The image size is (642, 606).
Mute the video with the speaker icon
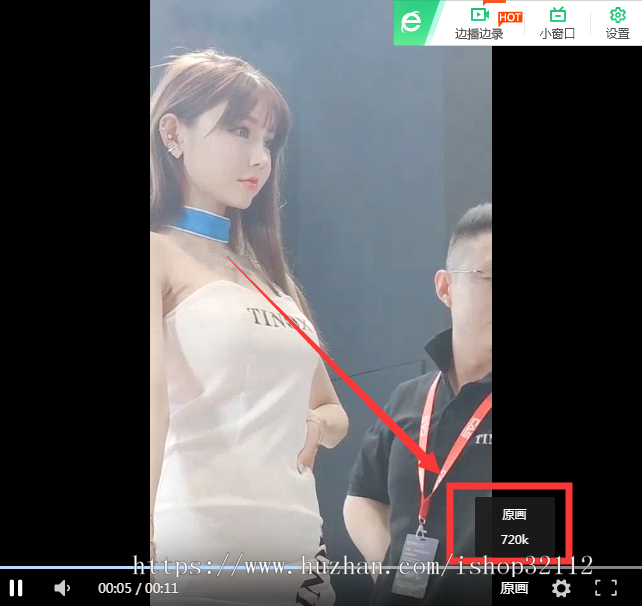point(62,588)
